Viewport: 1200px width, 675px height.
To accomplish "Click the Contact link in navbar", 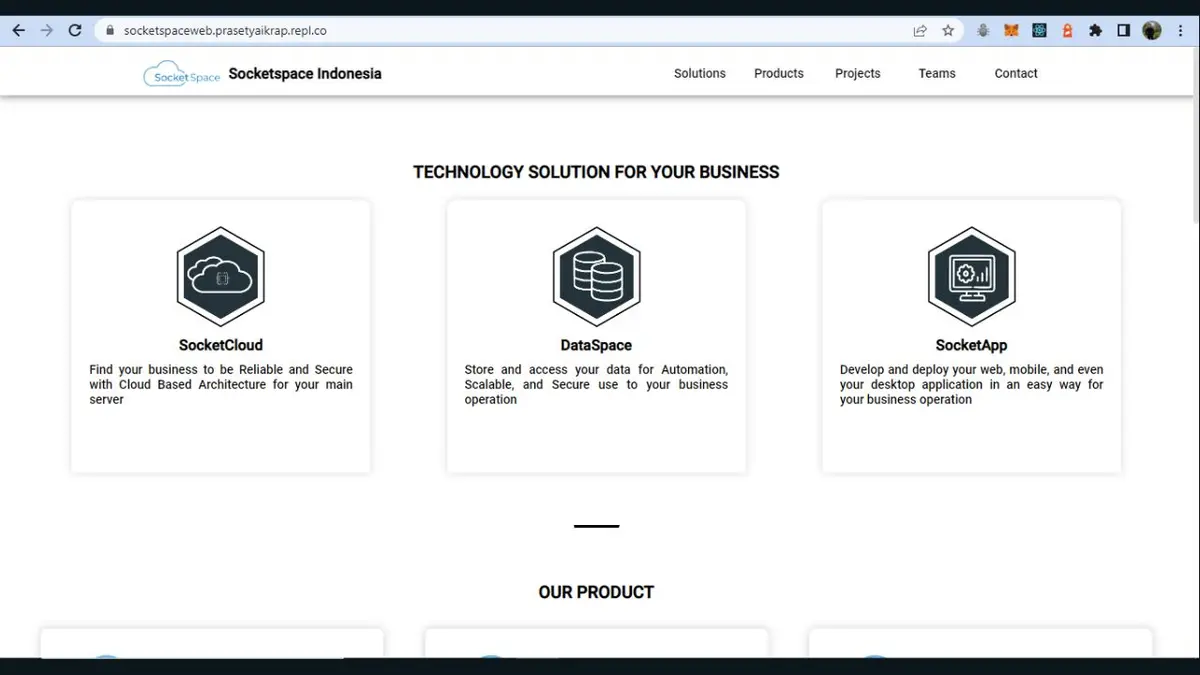I will pyautogui.click(x=1016, y=74).
